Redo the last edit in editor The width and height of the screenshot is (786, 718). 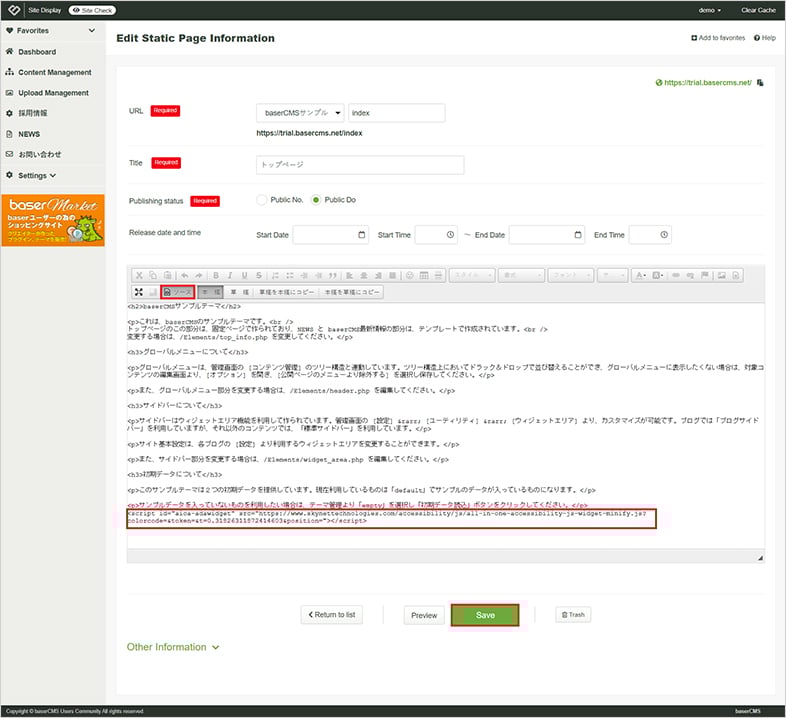(x=199, y=275)
